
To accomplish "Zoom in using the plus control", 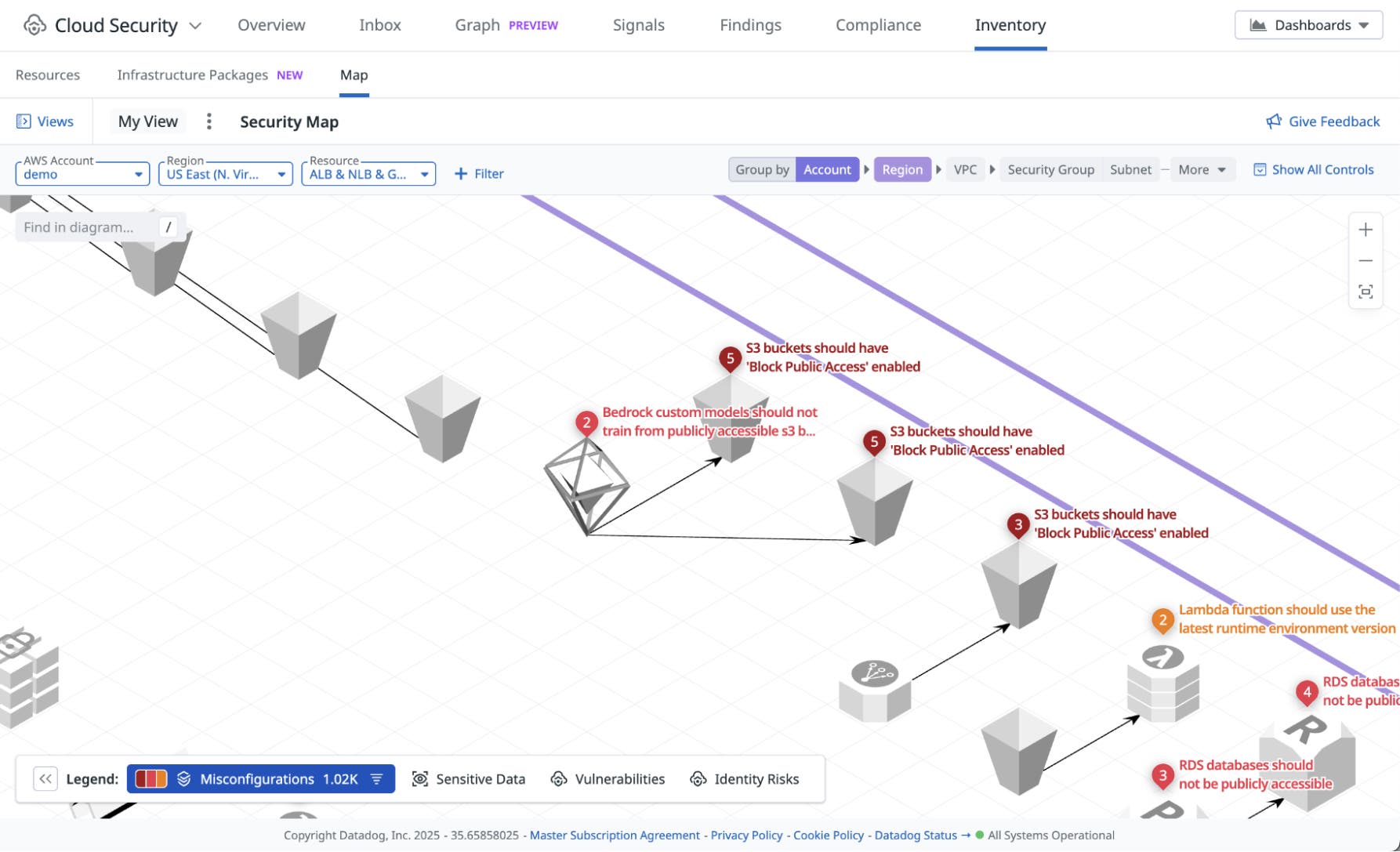I will tap(1365, 229).
